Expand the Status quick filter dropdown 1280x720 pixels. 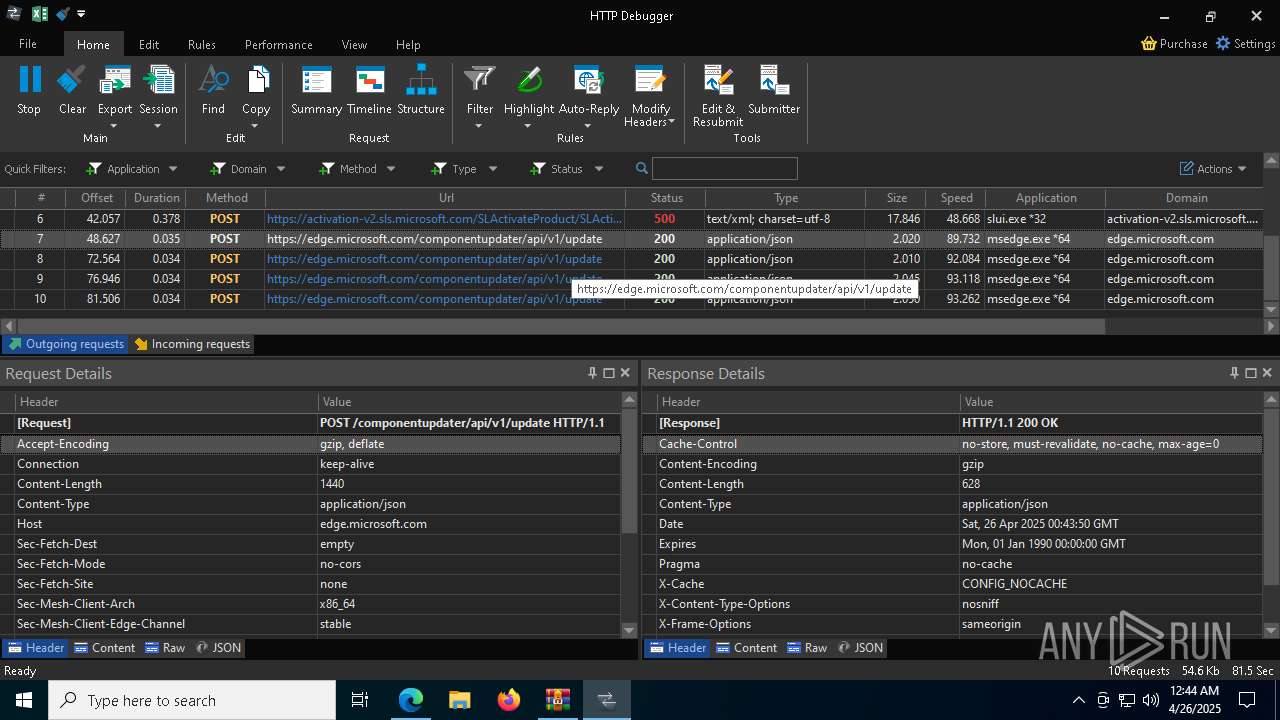[599, 169]
